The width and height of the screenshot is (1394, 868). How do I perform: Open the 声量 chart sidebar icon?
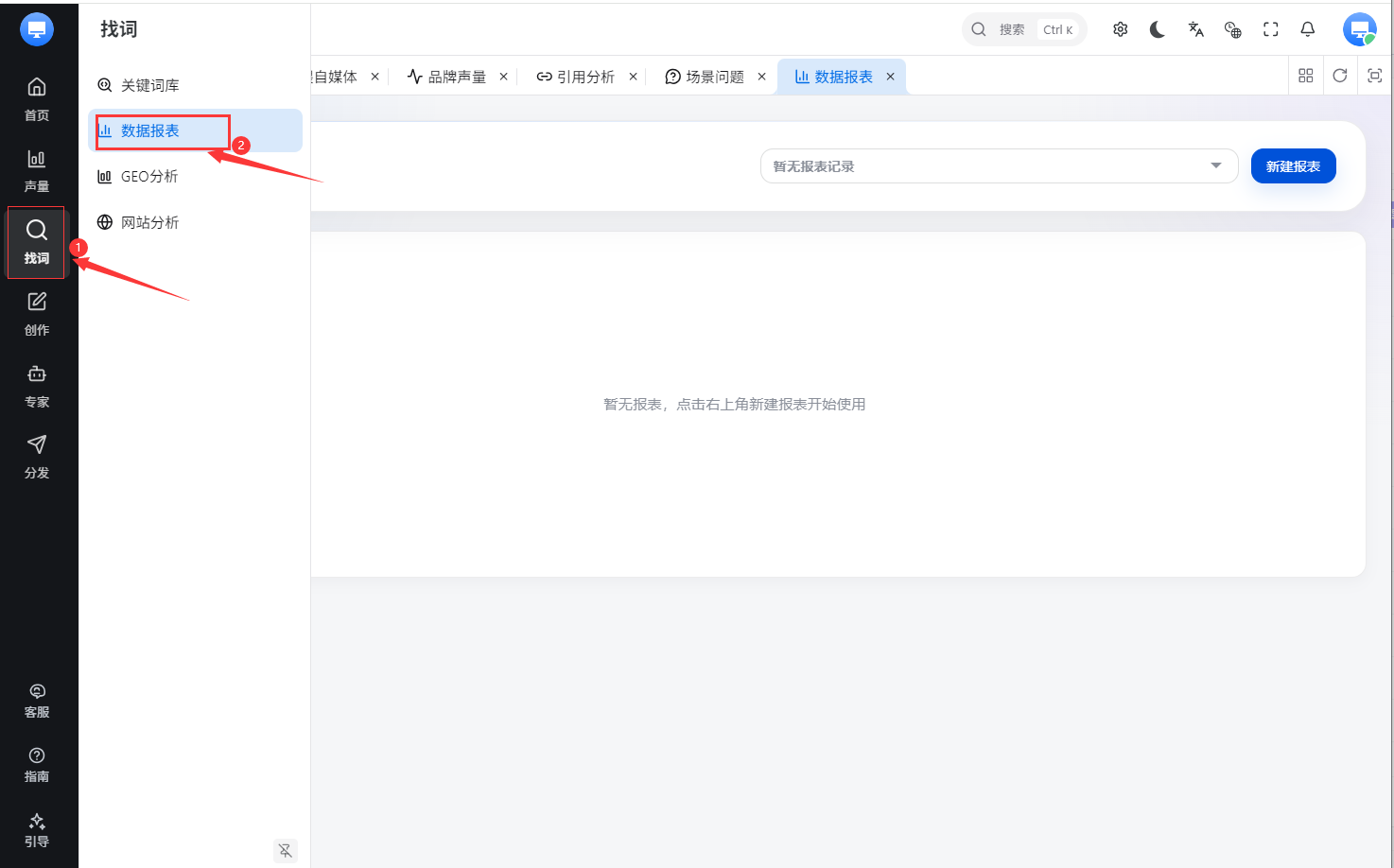(37, 170)
